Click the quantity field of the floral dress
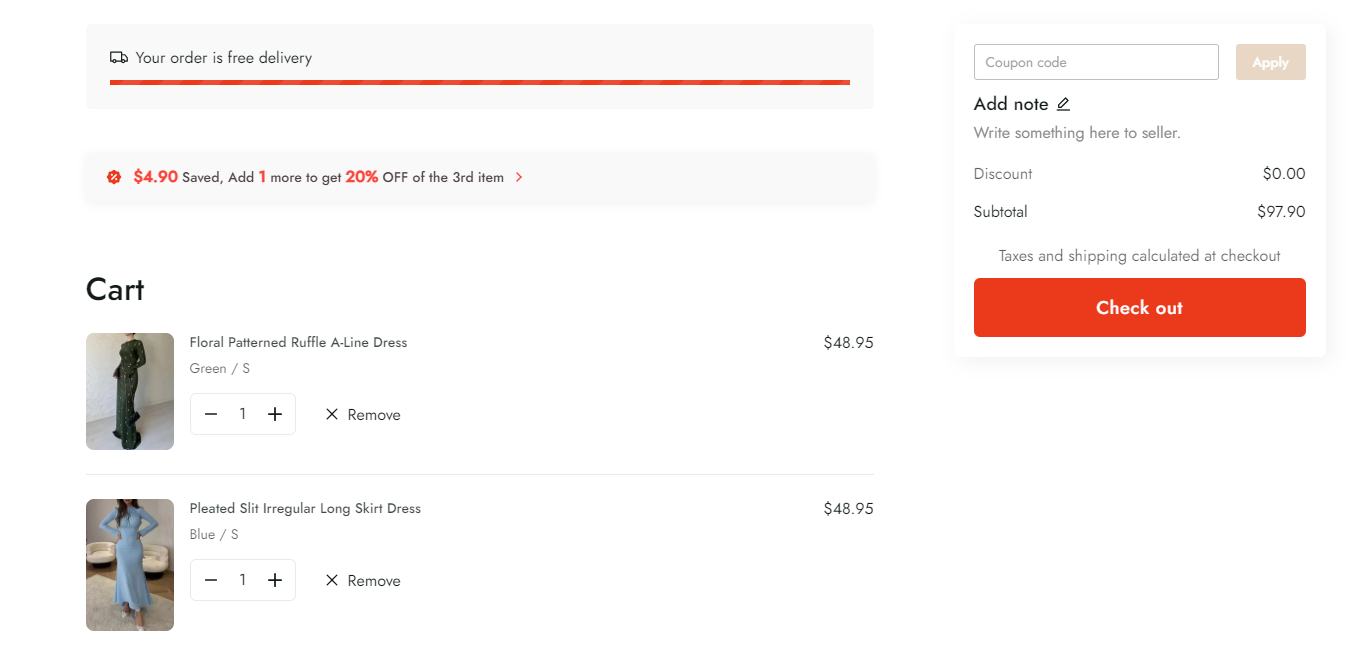Image resolution: width=1368 pixels, height=652 pixels. [x=243, y=414]
